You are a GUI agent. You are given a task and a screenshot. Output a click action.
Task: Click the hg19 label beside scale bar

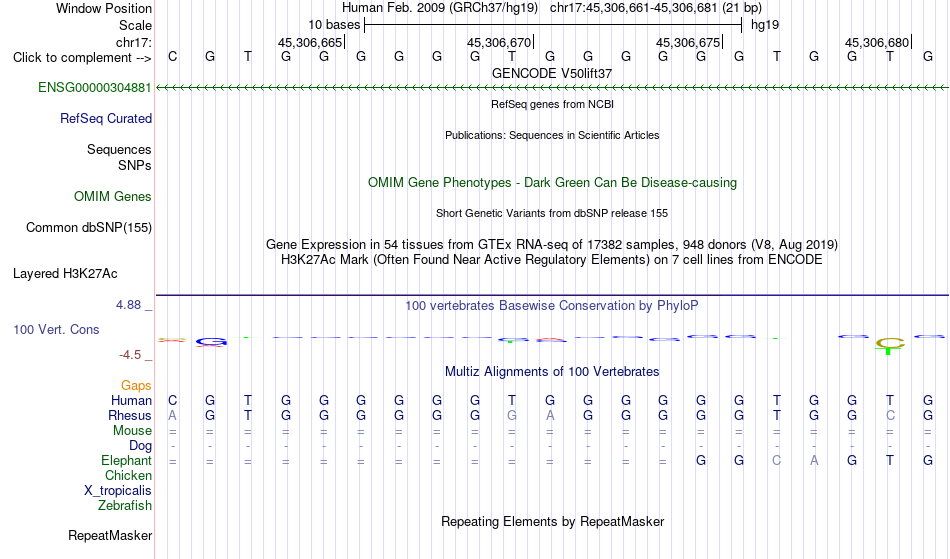[765, 25]
